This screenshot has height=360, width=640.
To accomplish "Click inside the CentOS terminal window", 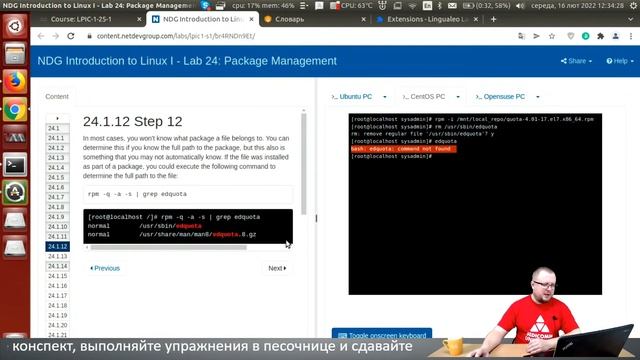I will [x=475, y=204].
